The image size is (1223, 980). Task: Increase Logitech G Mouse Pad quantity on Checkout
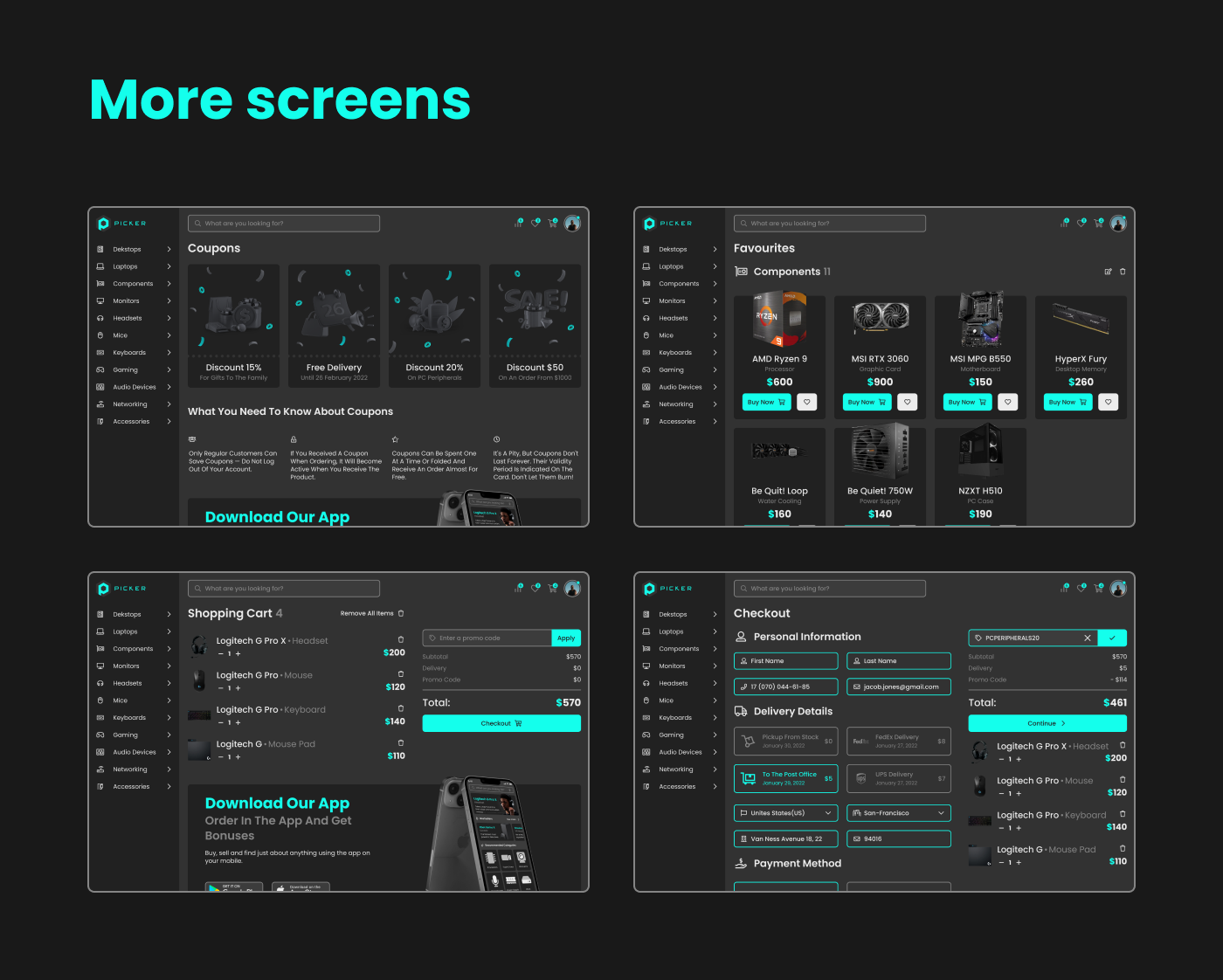(x=1019, y=863)
